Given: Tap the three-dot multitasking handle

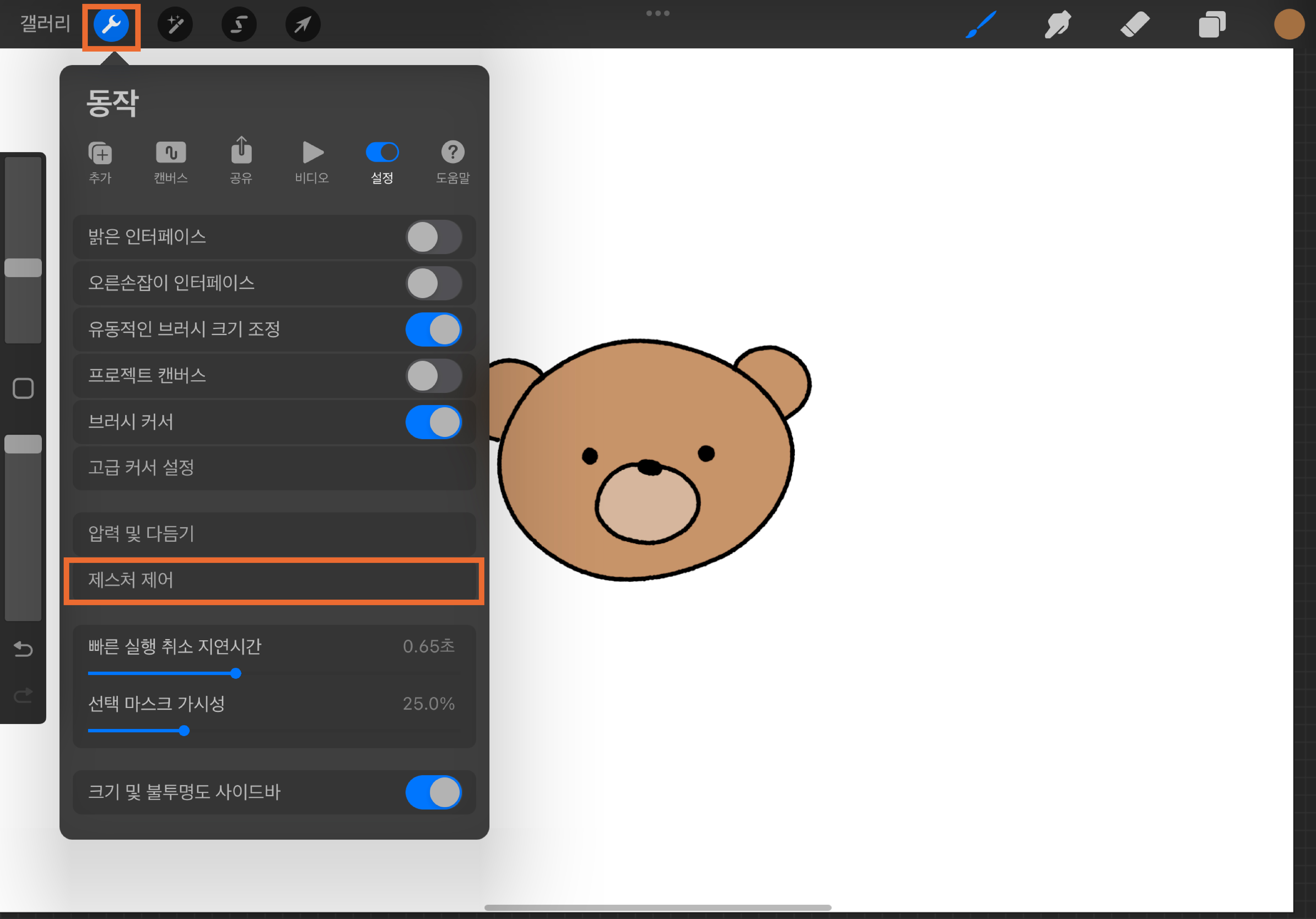Looking at the screenshot, I should 658,13.
